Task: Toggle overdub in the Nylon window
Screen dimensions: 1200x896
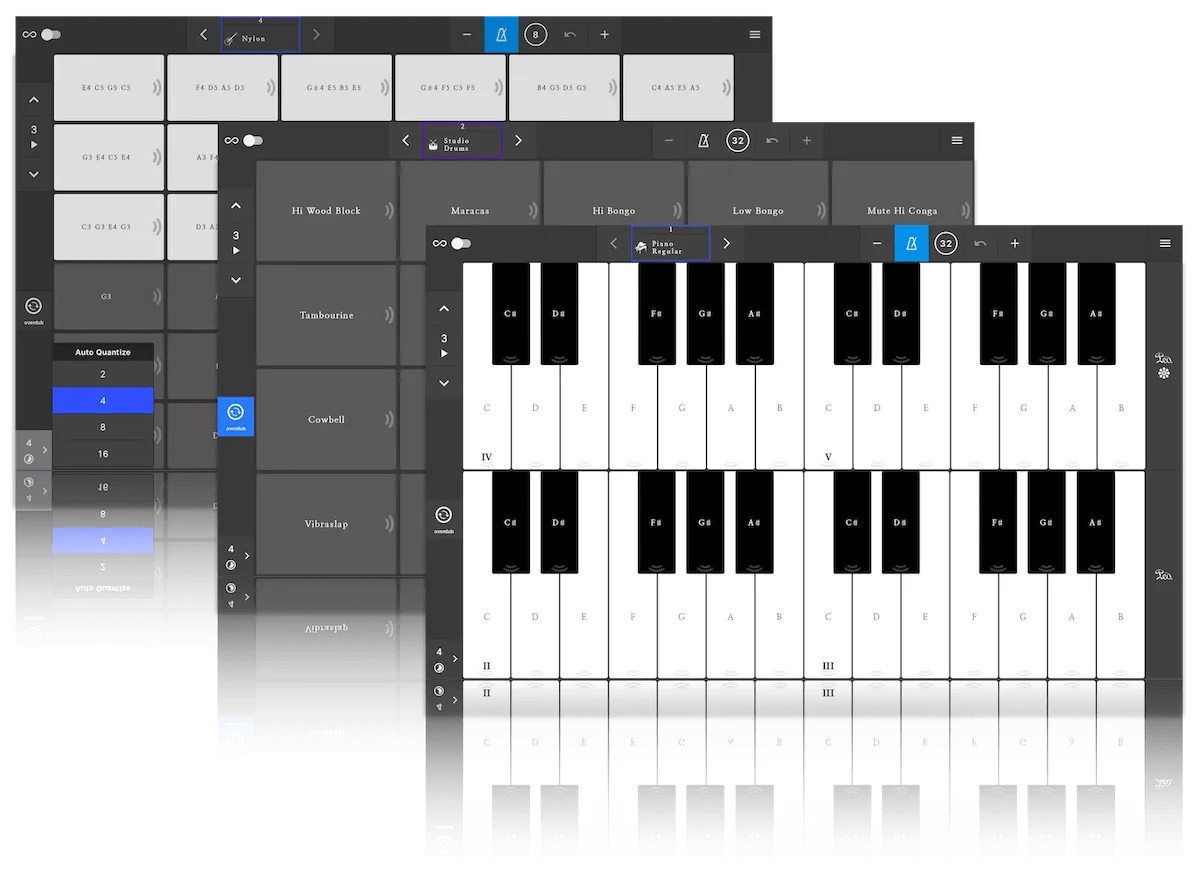Action: tap(33, 310)
